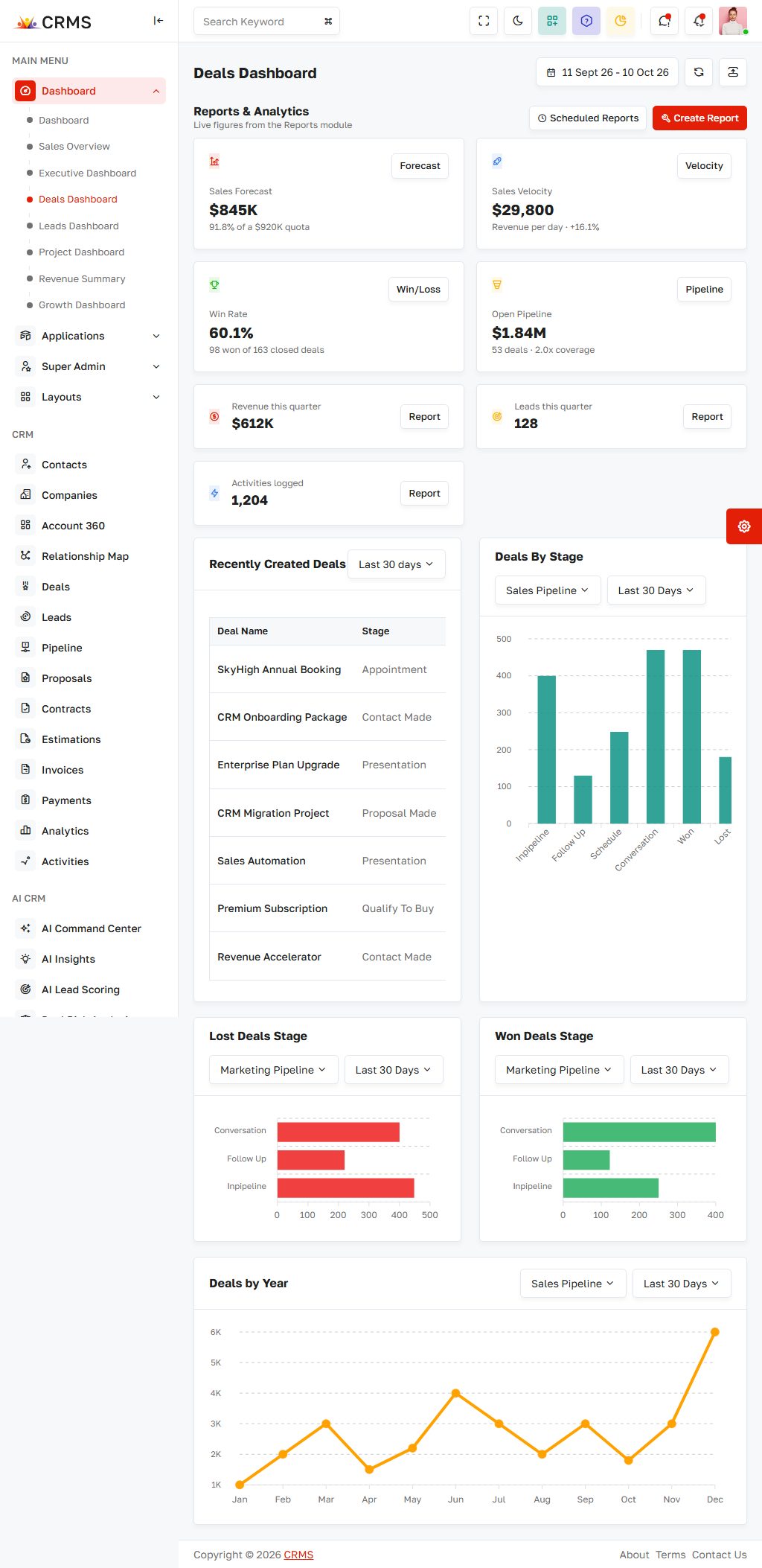Click the Velocity button on Sales Velocity card
The width and height of the screenshot is (762, 1568).
(704, 166)
